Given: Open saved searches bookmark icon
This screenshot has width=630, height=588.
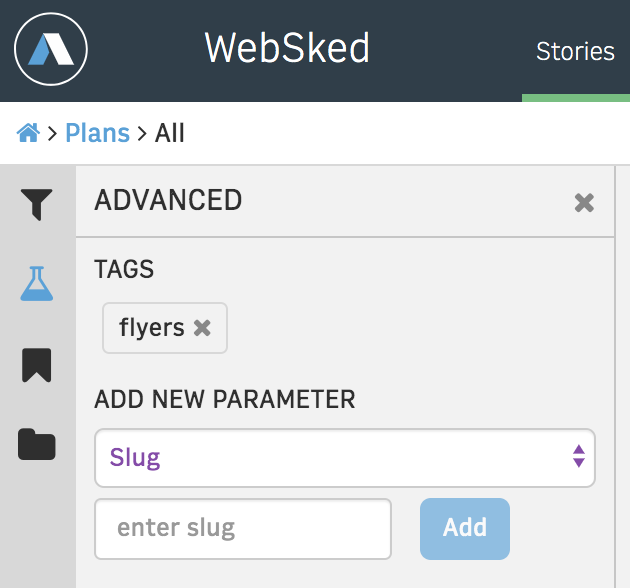Looking at the screenshot, I should (37, 365).
